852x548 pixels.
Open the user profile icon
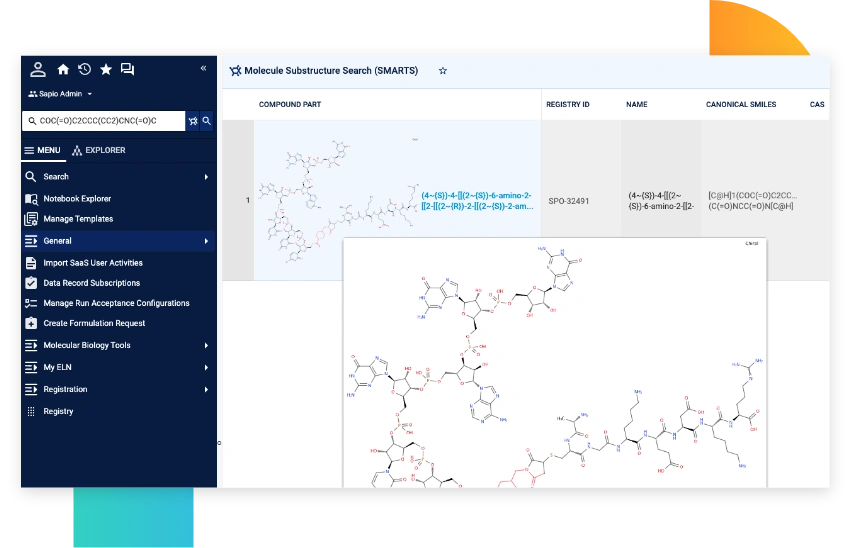tap(37, 70)
